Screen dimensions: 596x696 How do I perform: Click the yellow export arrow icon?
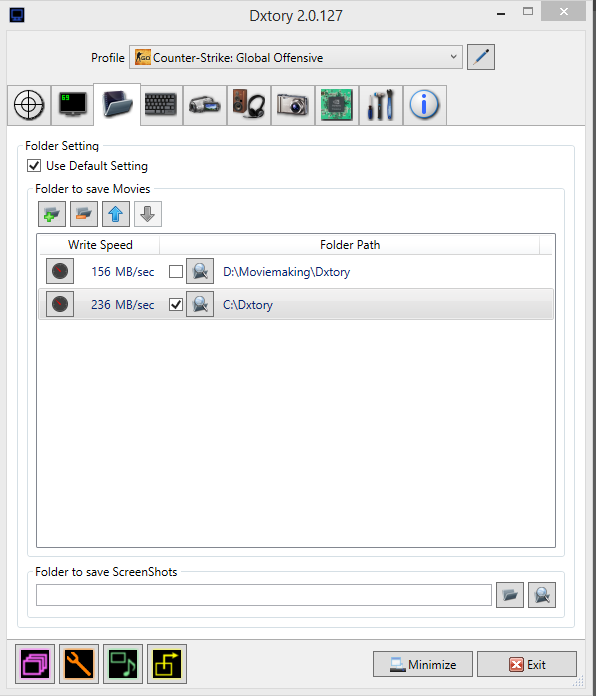[167, 664]
